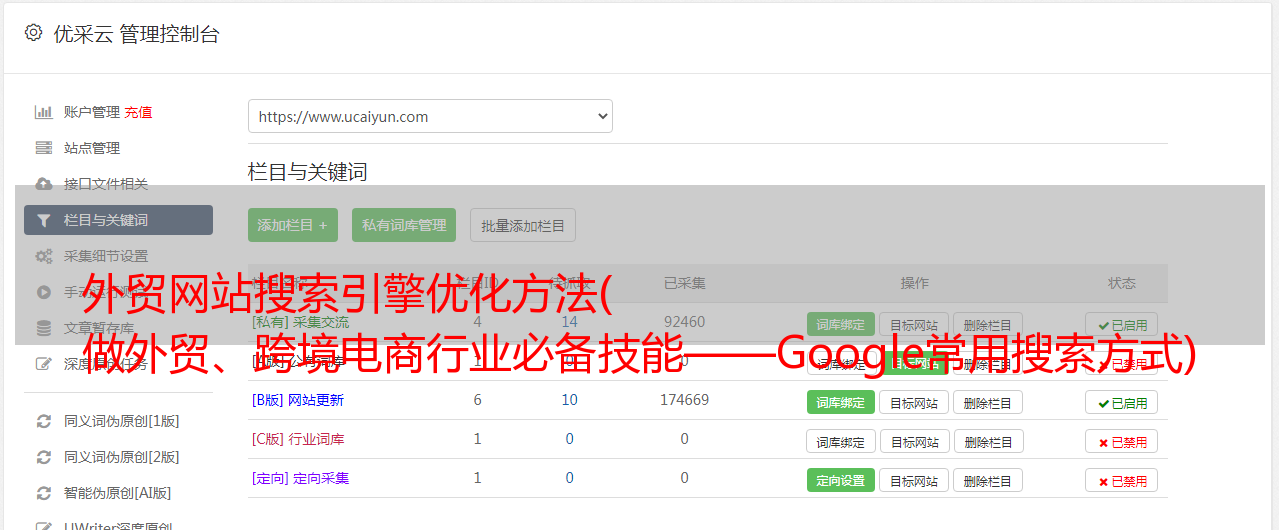Click the red 充值 link
Screen dimensions: 1279x530
point(139,112)
